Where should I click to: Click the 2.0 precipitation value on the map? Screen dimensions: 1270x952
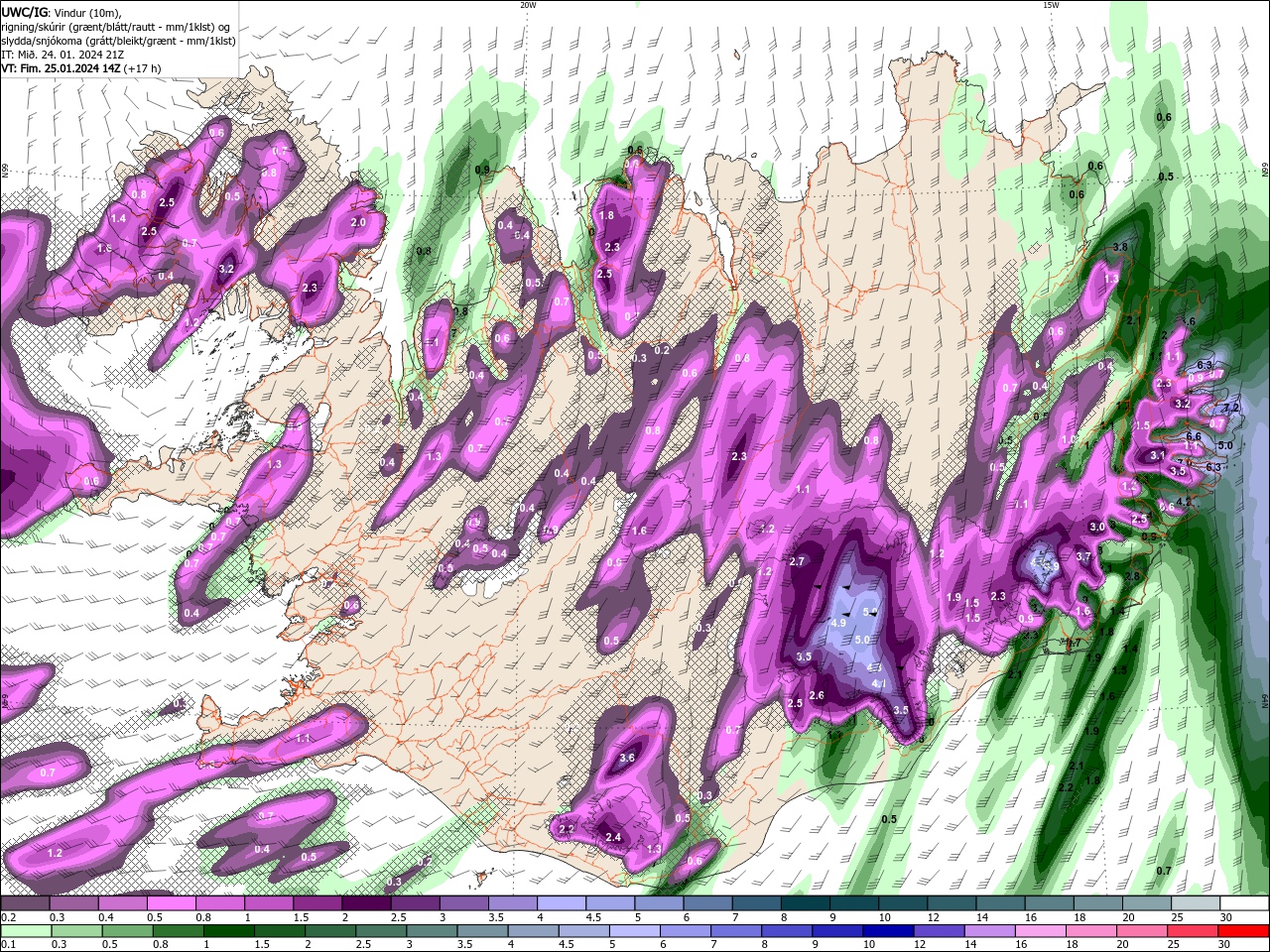(358, 223)
